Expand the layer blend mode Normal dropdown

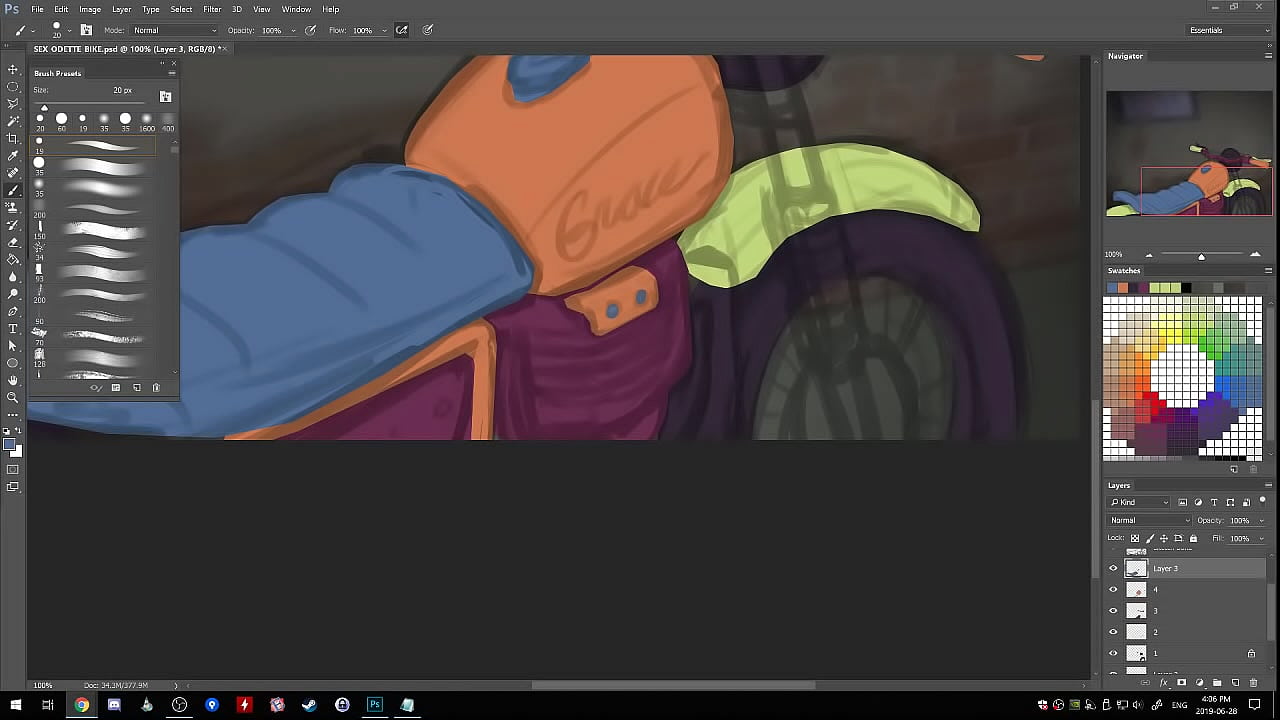pyautogui.click(x=1149, y=520)
